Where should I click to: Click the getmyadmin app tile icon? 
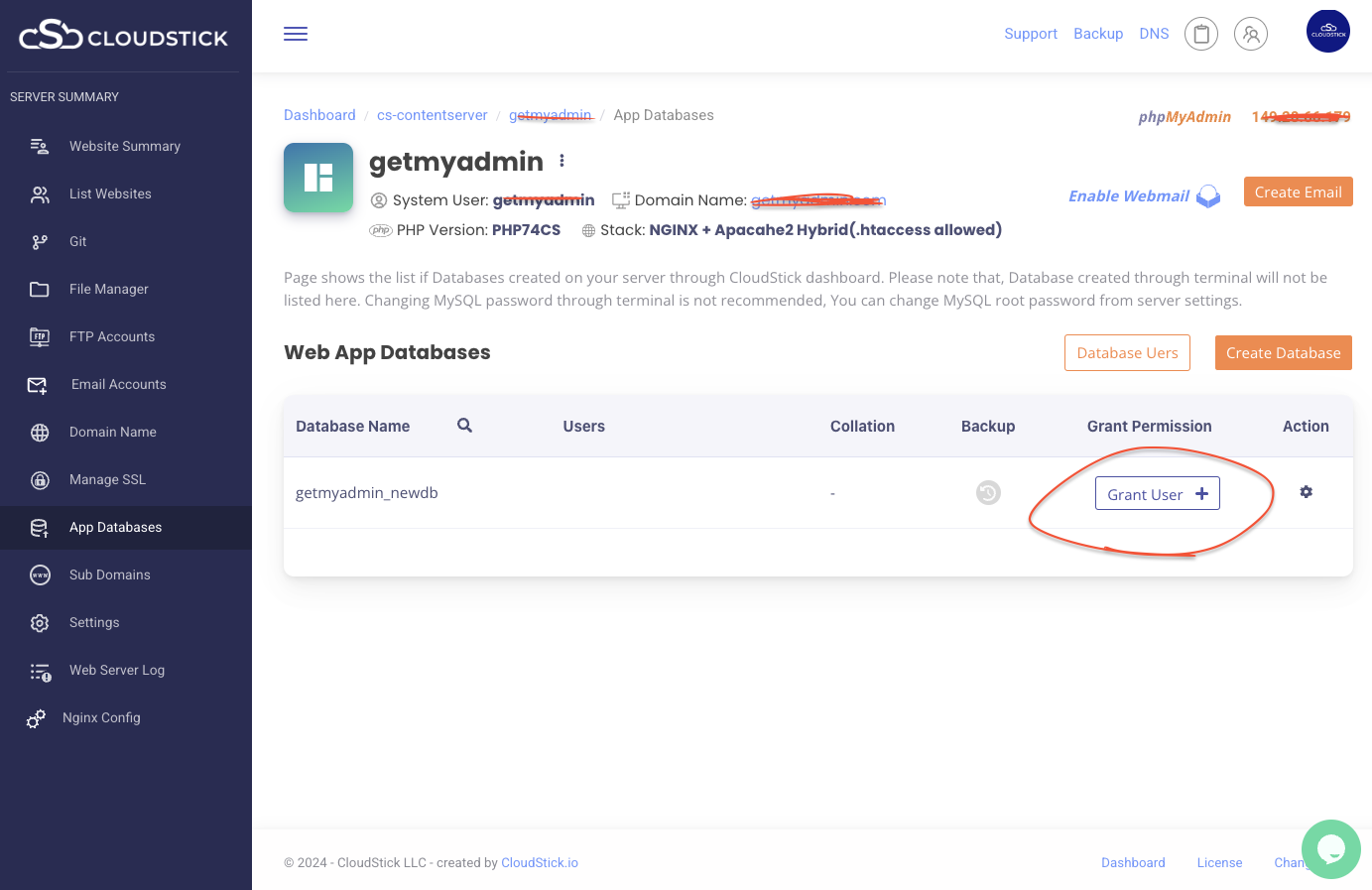coord(318,178)
